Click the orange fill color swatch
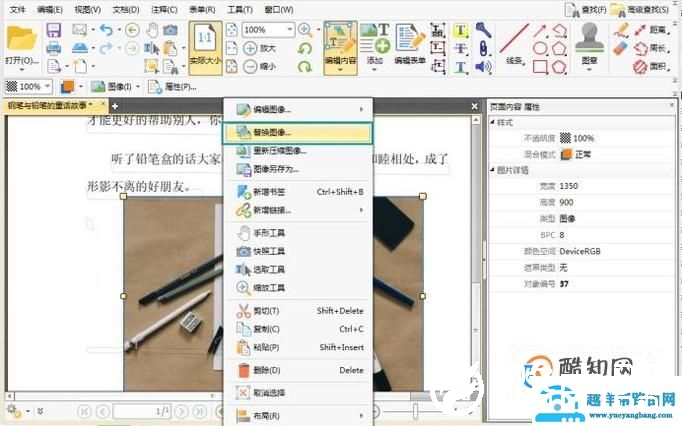The width and height of the screenshot is (682, 426). coord(67,87)
